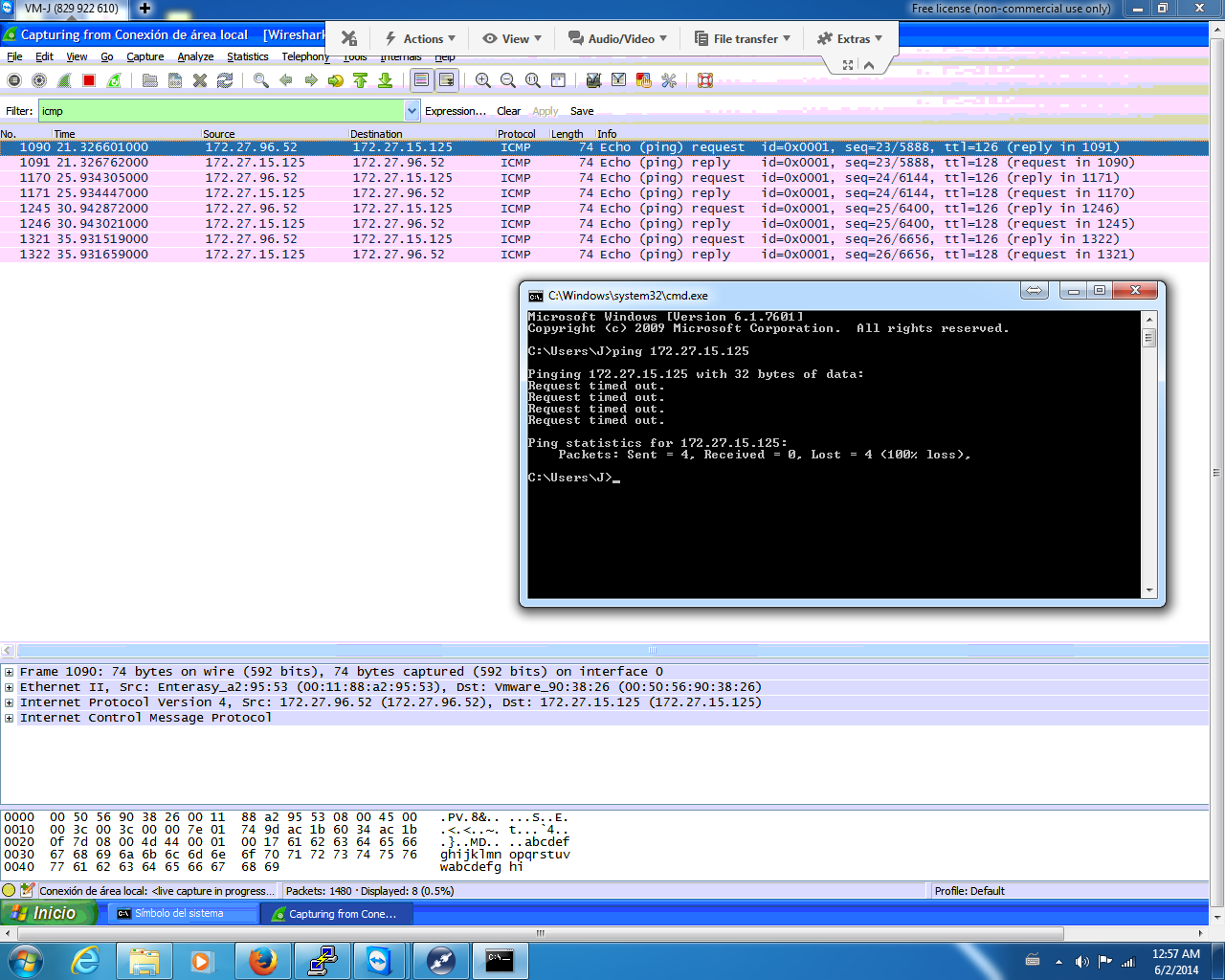The height and width of the screenshot is (980, 1225).
Task: Clear the display filter
Action: coord(509,111)
